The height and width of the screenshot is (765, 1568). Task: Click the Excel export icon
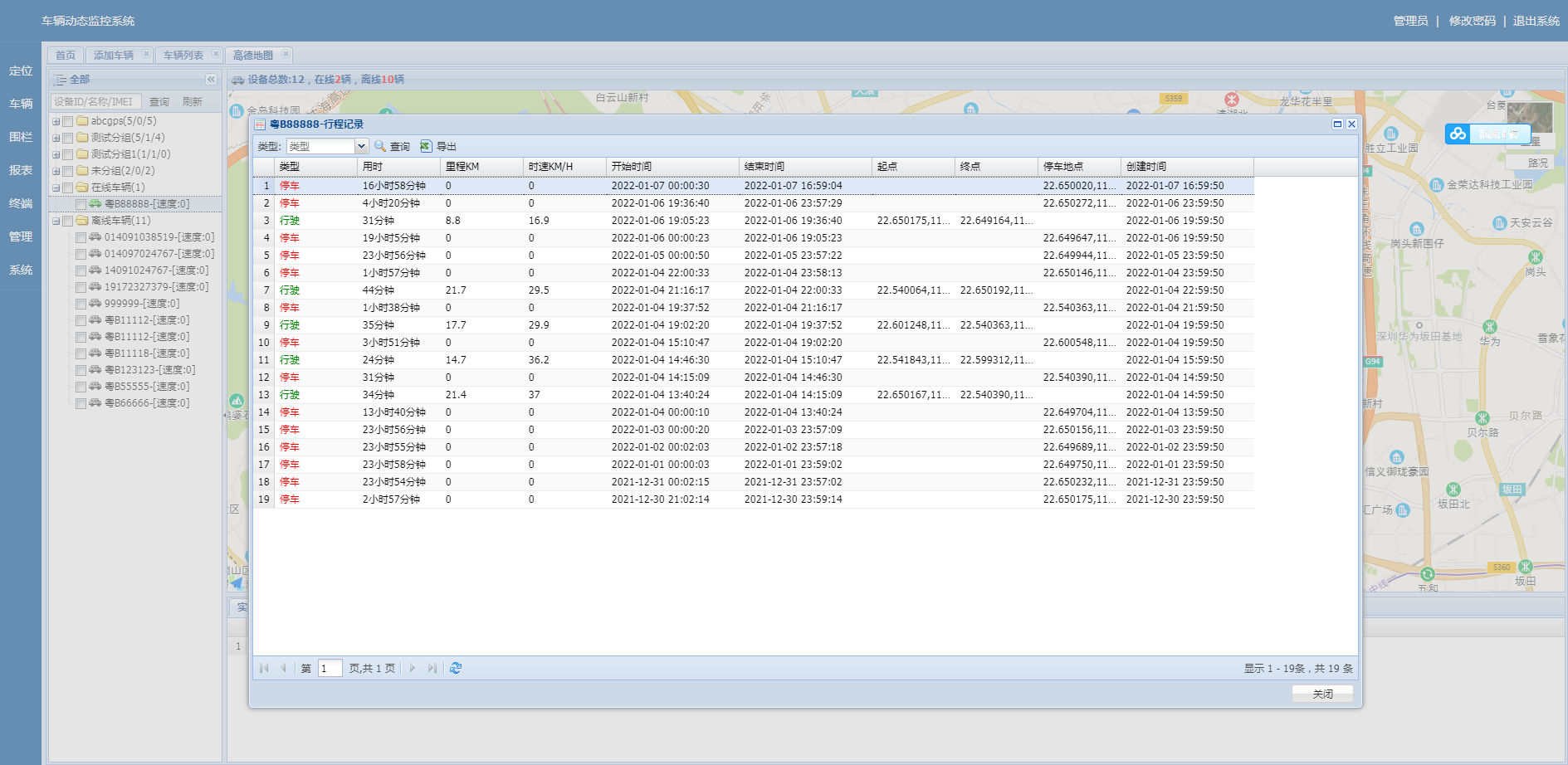click(426, 146)
